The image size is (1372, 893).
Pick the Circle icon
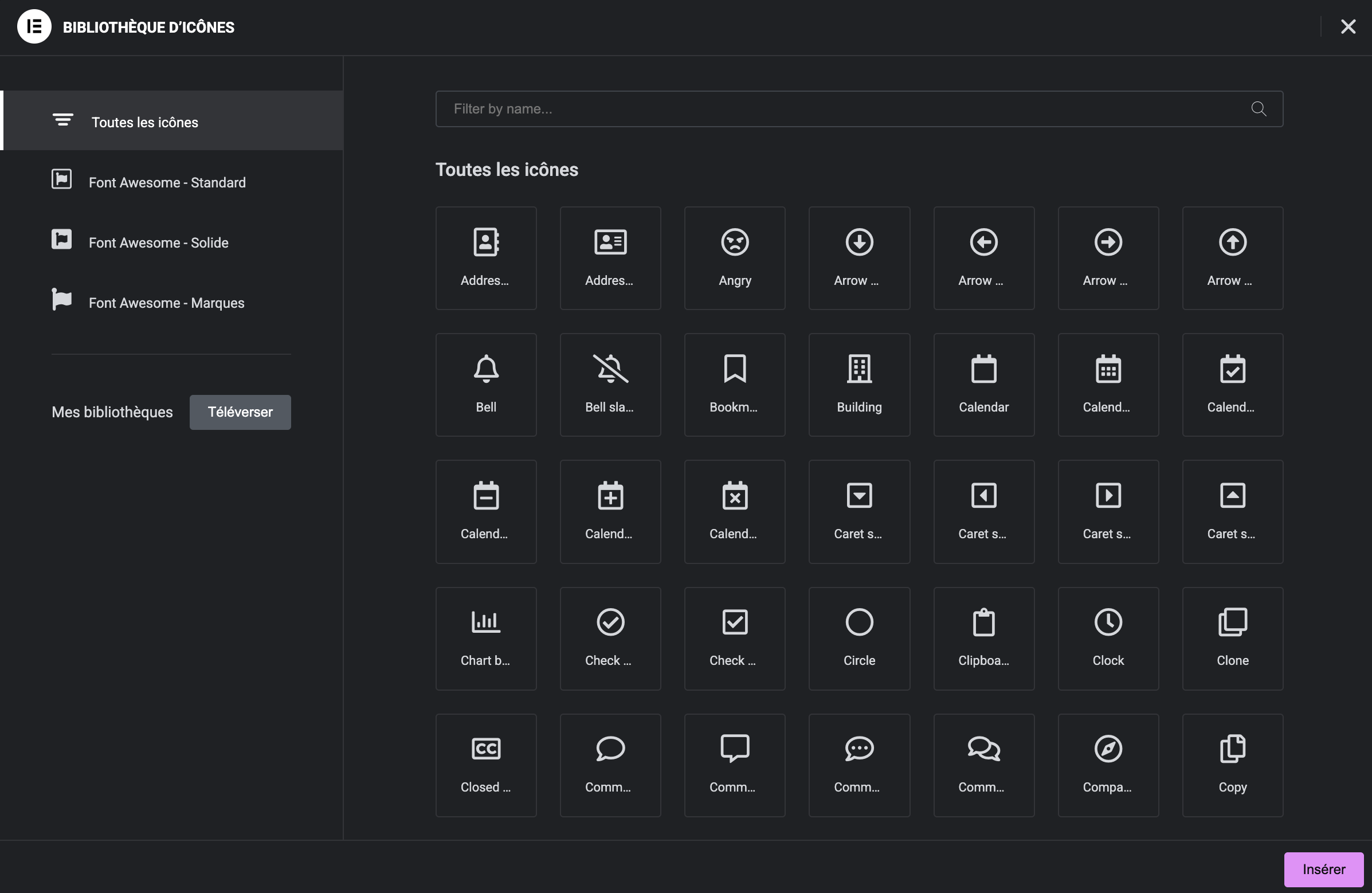pos(859,638)
